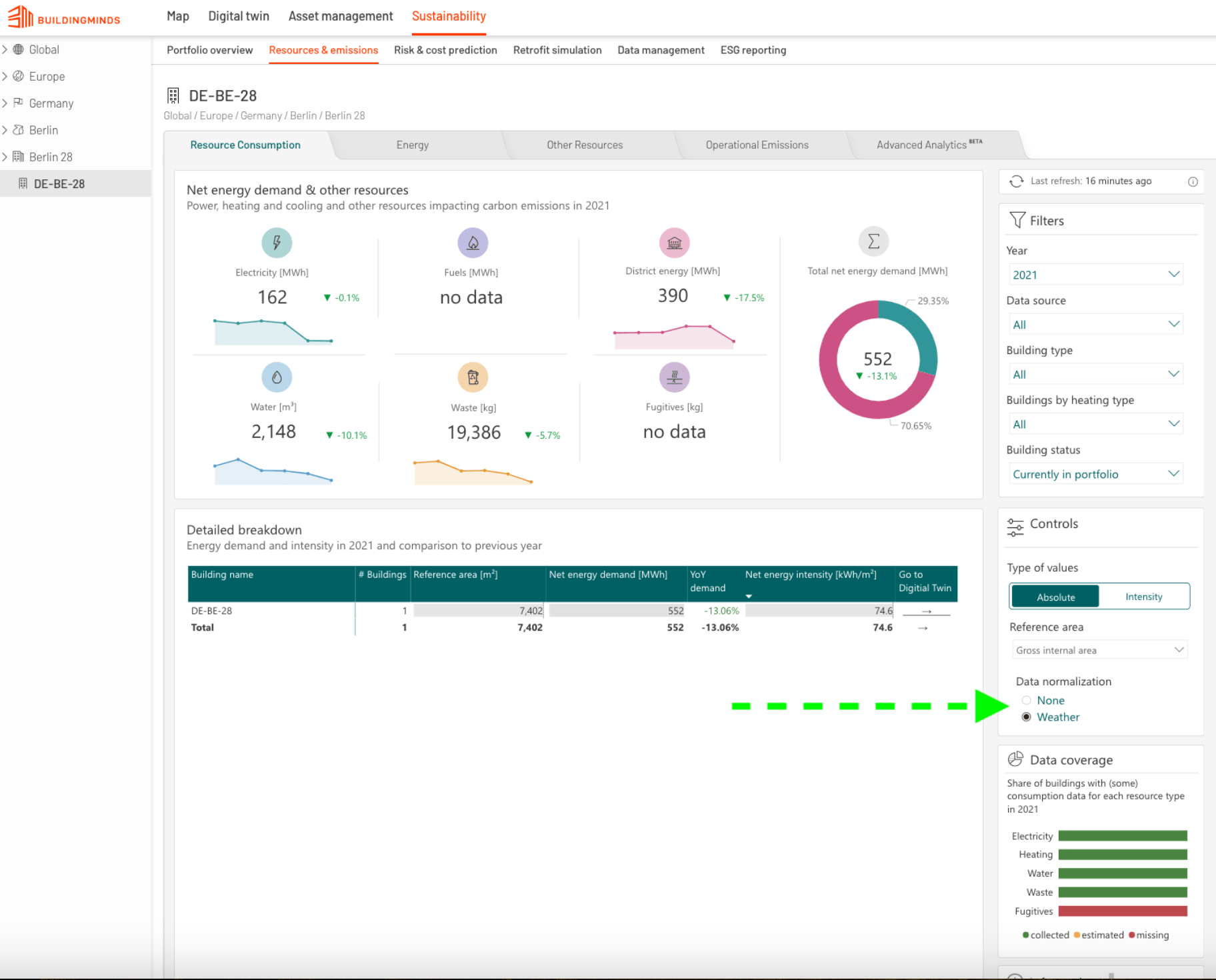Open the Year 2021 dropdown
This screenshot has height=980, width=1216.
click(1096, 275)
